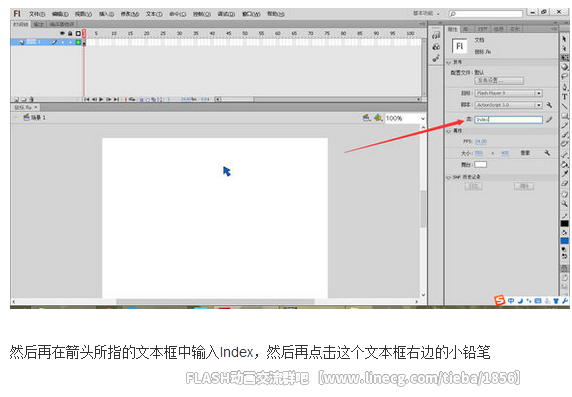Viewport: 572px width, 397px height.
Task: Click the blue fill color swatch
Action: 564,241
